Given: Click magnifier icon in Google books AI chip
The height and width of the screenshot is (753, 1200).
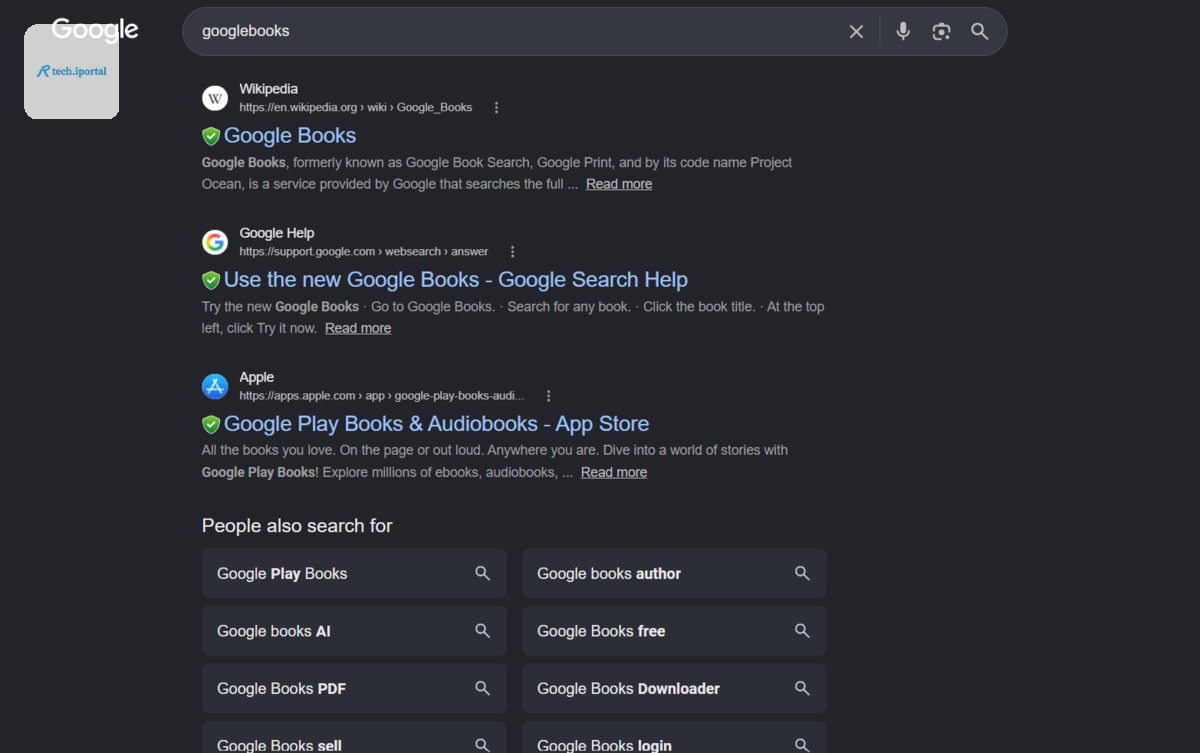Looking at the screenshot, I should [482, 631].
